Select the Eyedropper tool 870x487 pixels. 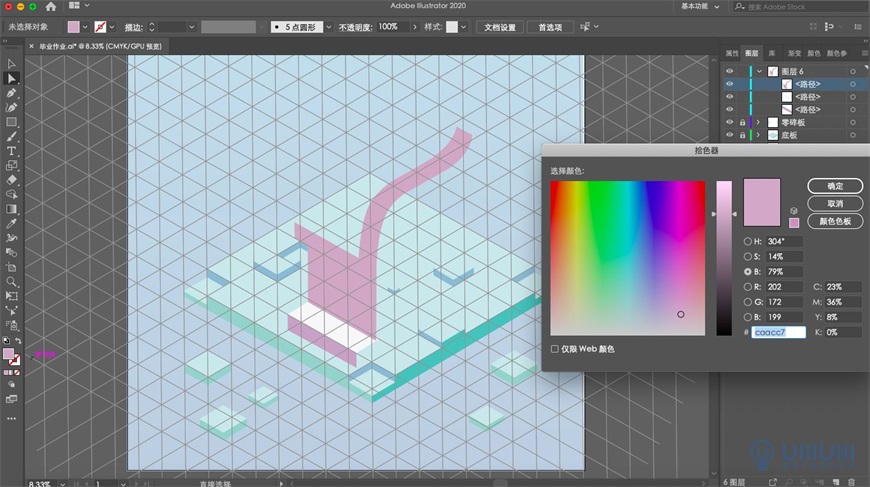pyautogui.click(x=11, y=224)
